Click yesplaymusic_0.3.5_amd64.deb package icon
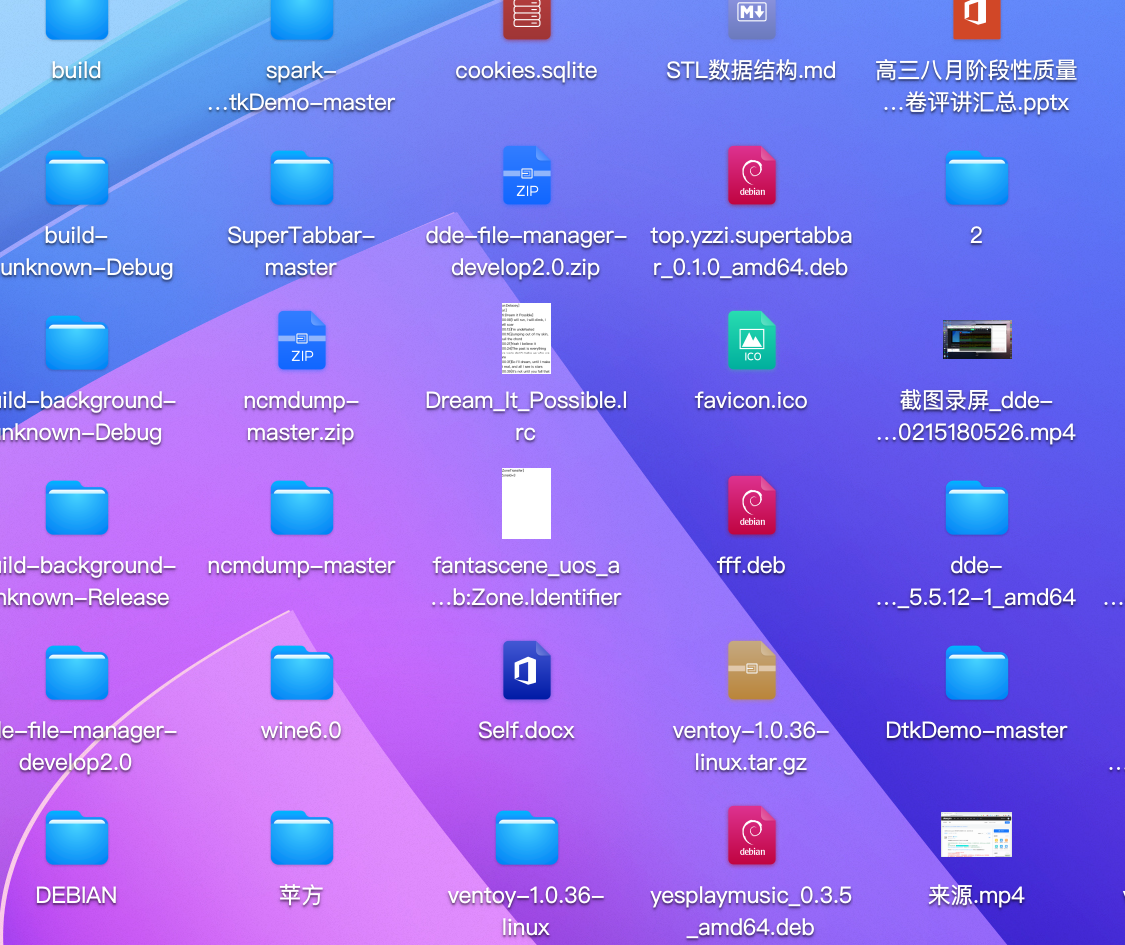The height and width of the screenshot is (945, 1125). [751, 836]
